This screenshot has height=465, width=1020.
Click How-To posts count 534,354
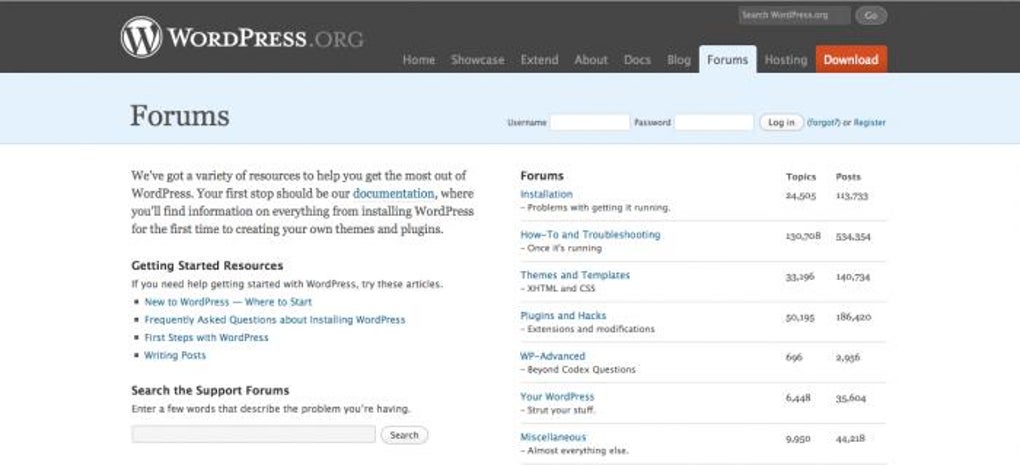tap(853, 237)
